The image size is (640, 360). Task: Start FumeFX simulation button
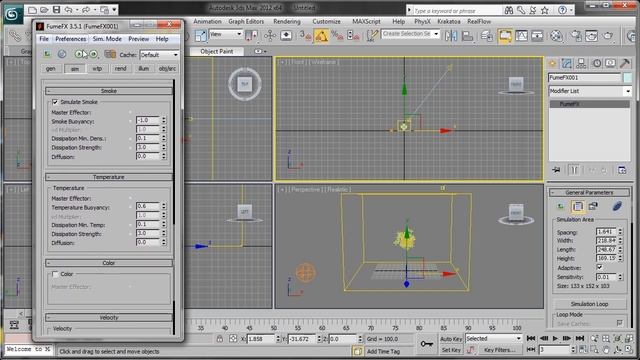80,54
